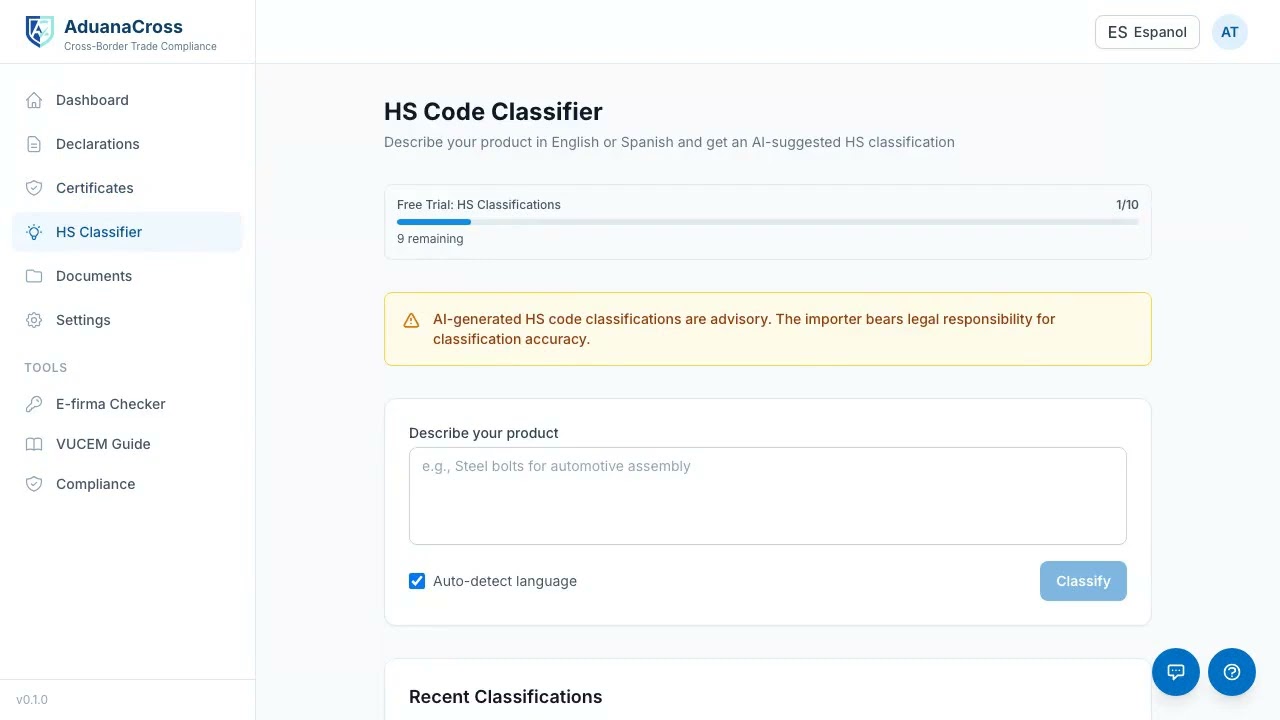Click the "1/10" usage counter

pyautogui.click(x=1127, y=205)
